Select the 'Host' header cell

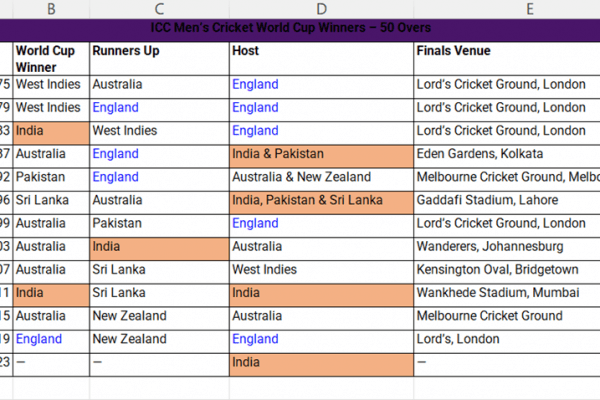[321, 59]
